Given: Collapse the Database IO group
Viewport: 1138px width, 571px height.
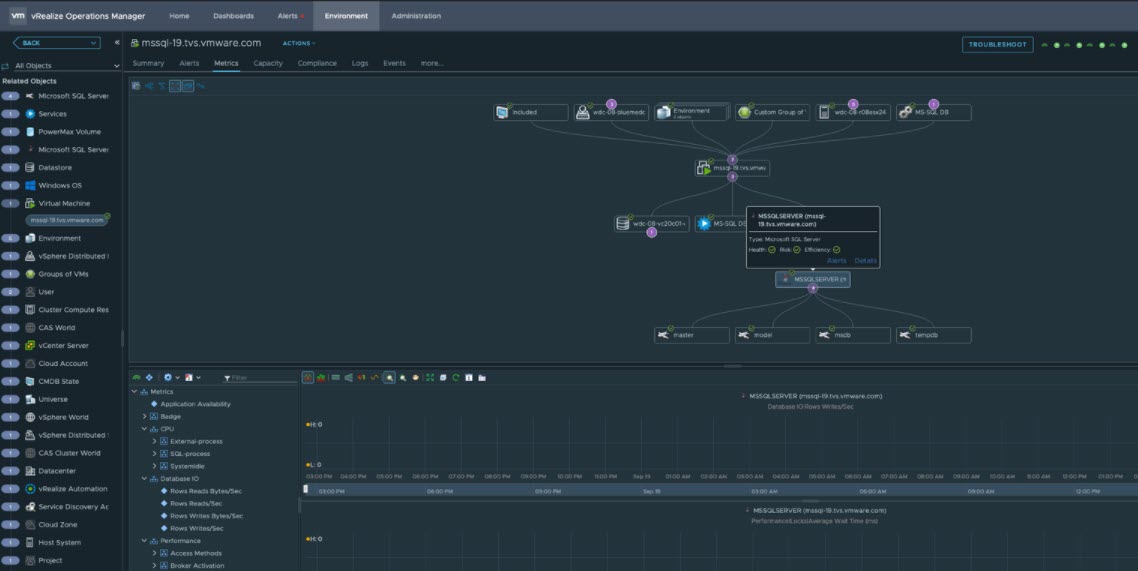Looking at the screenshot, I should 144,479.
